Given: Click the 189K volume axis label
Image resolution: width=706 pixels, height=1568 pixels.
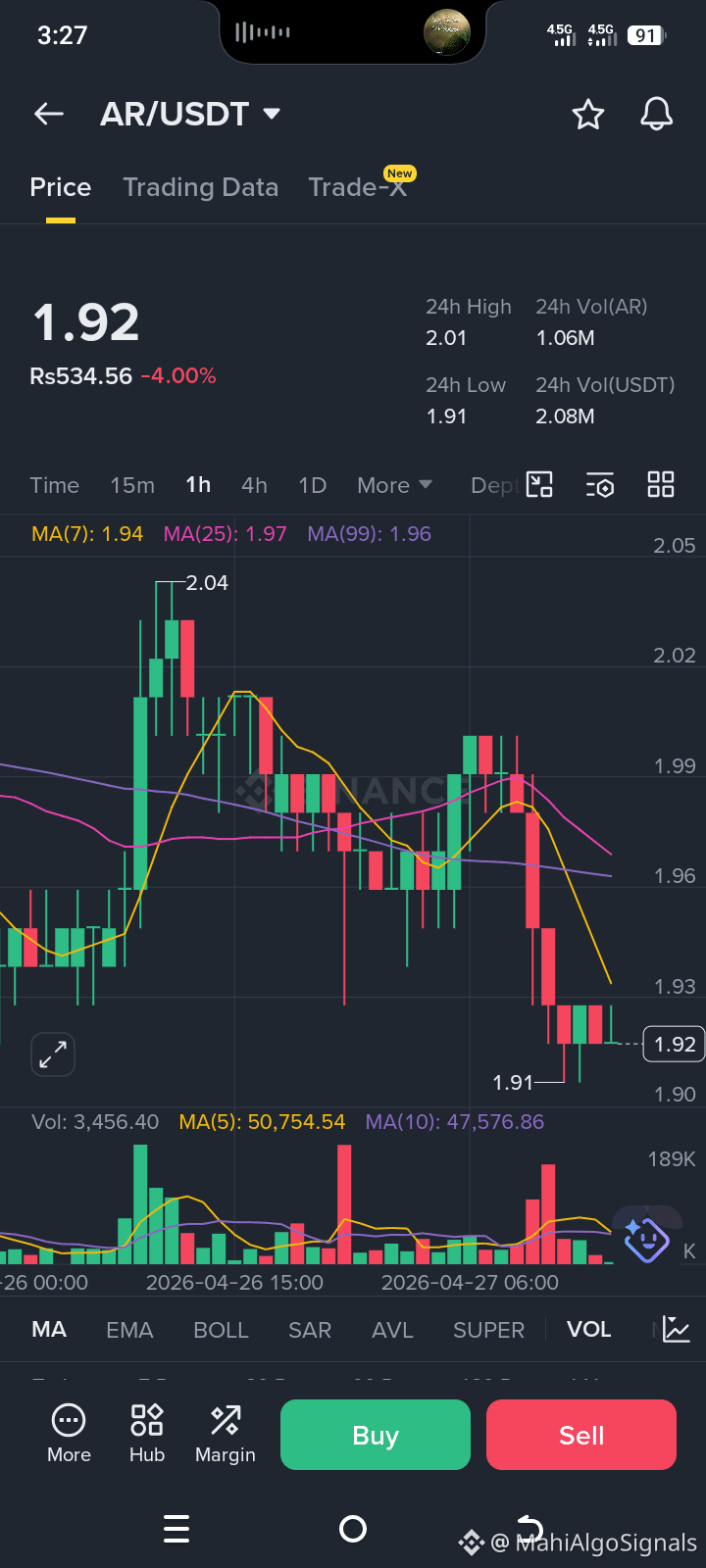Looking at the screenshot, I should [672, 1159].
